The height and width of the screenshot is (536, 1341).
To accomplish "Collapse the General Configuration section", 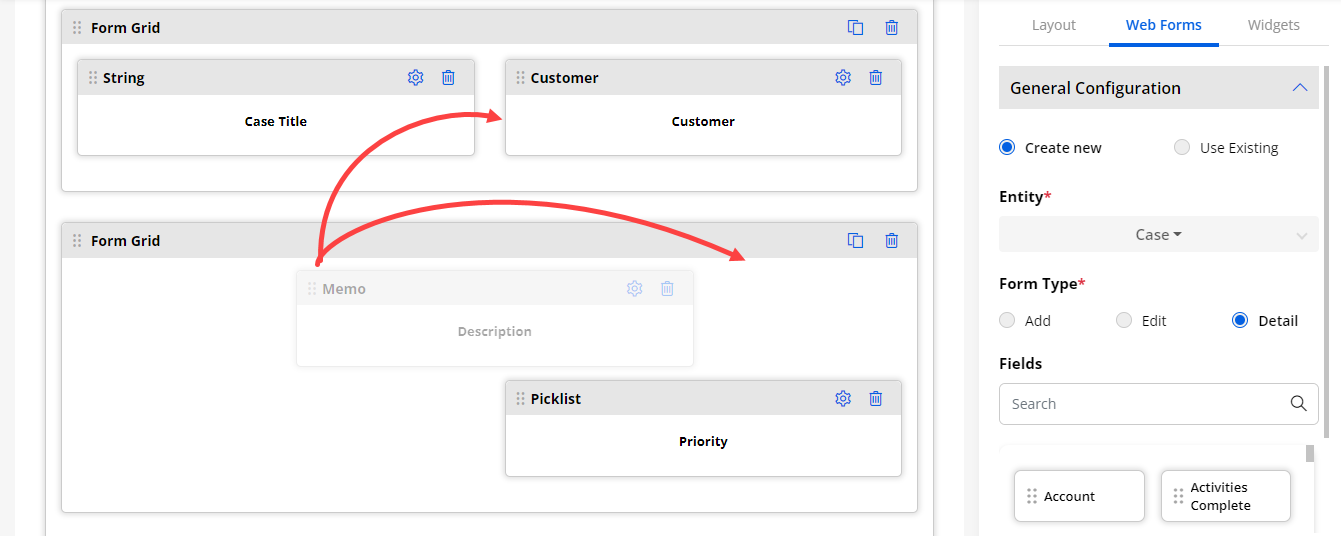I will pyautogui.click(x=1299, y=88).
